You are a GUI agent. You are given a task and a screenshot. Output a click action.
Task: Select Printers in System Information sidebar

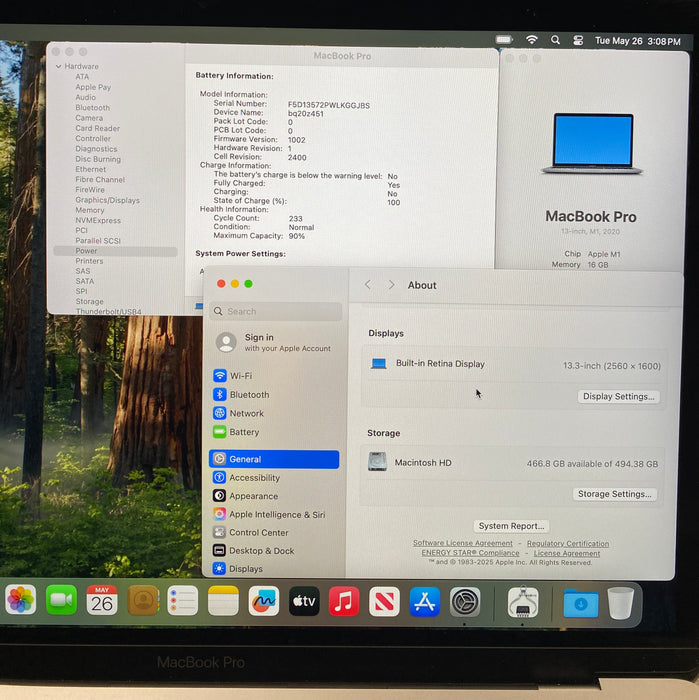point(89,261)
